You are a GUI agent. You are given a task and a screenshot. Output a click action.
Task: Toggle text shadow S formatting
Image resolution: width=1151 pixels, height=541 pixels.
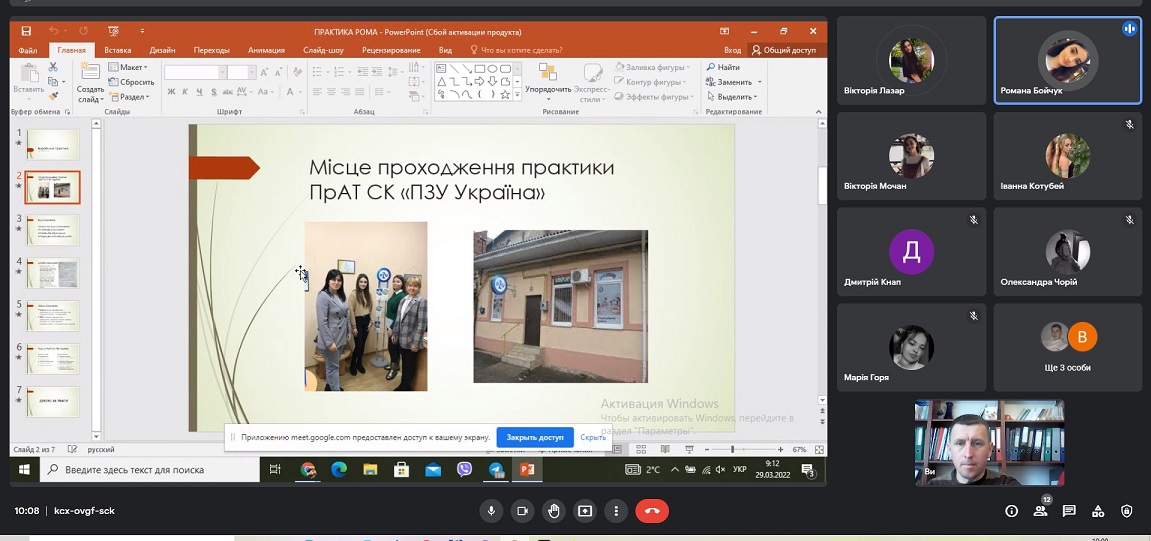[x=214, y=92]
